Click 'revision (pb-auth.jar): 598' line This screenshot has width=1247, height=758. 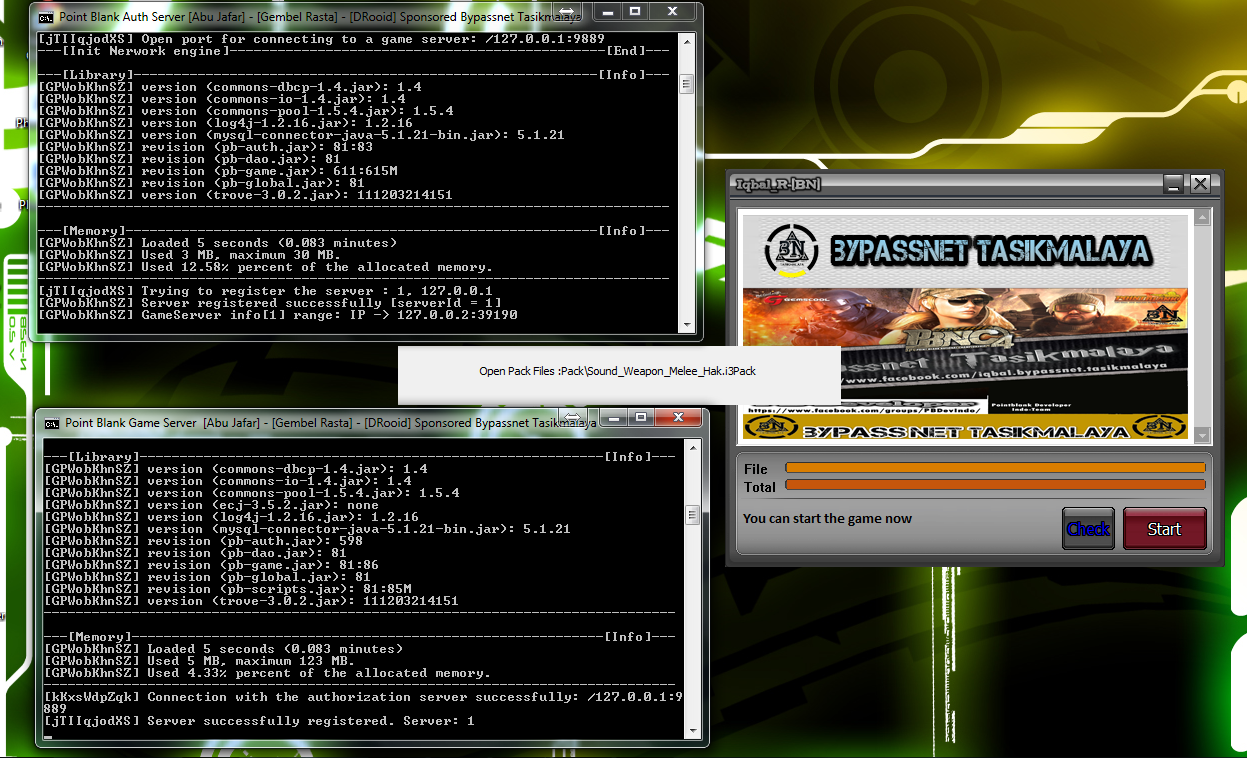(204, 541)
